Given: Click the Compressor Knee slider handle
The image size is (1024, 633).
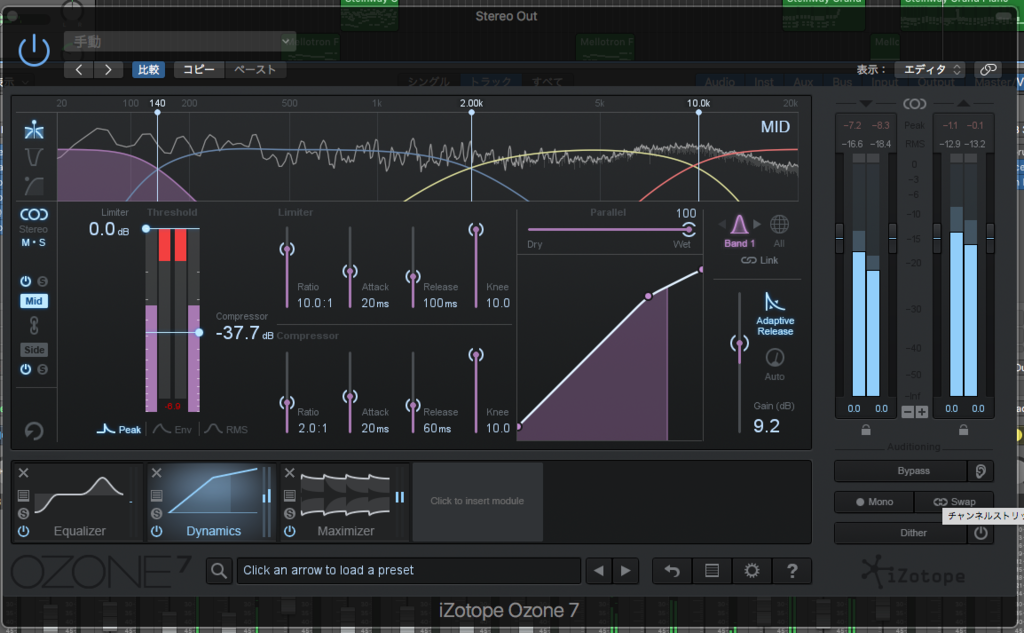Looking at the screenshot, I should [x=476, y=355].
